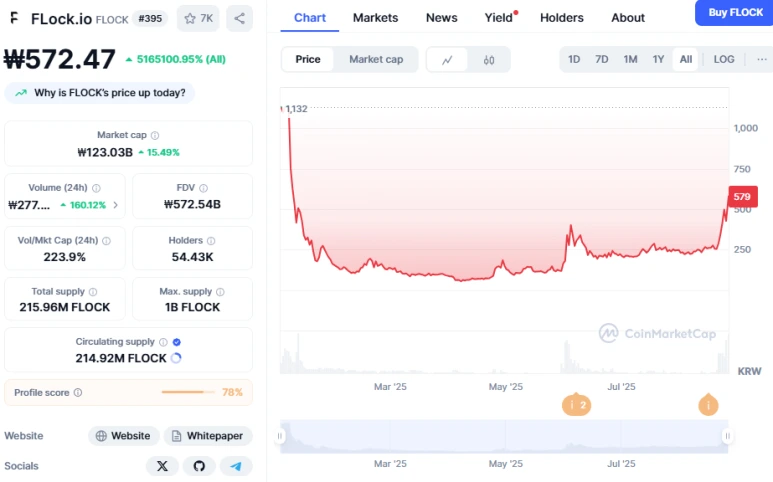
Task: Open the X (Twitter) social link
Action: (x=162, y=466)
